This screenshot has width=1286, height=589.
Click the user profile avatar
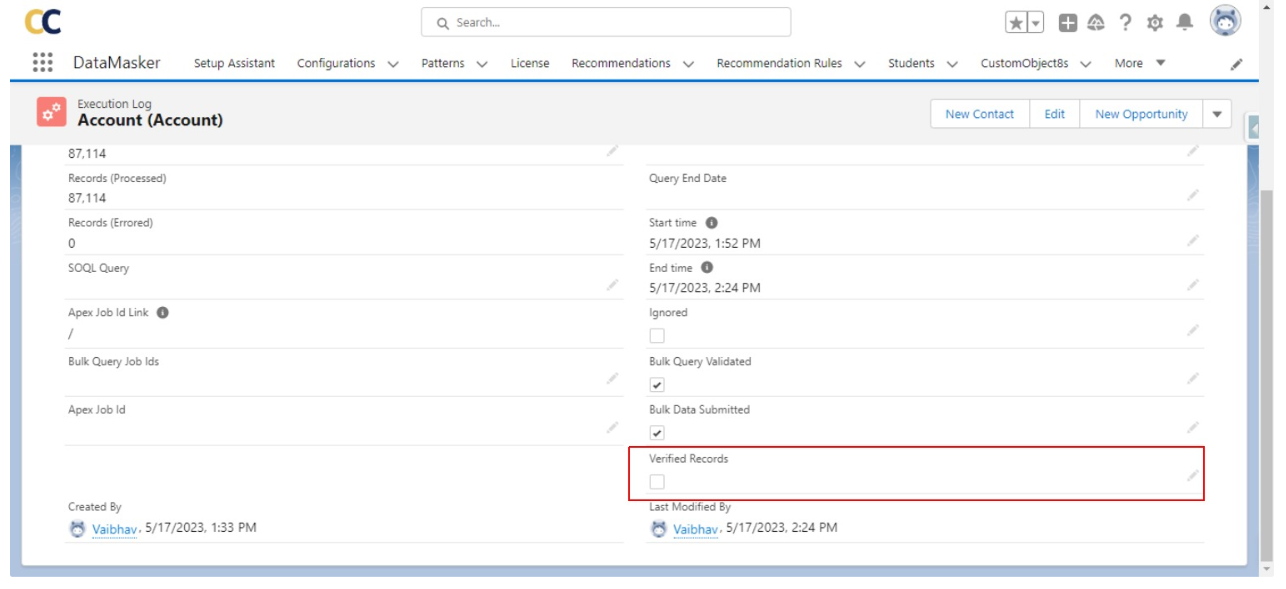(1225, 21)
